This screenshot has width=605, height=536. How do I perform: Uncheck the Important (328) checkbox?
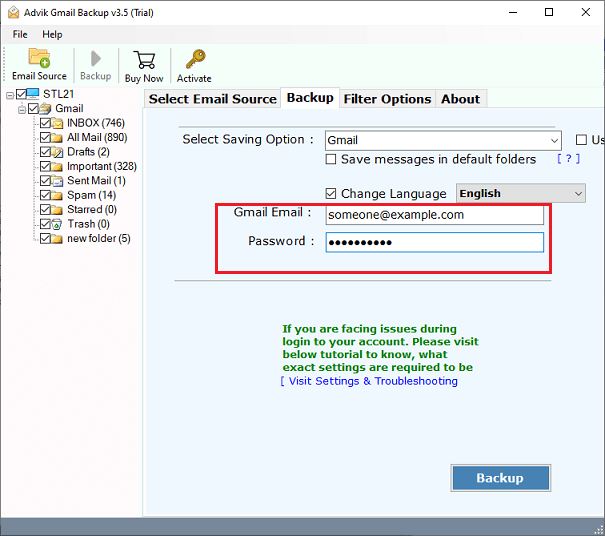(45, 166)
